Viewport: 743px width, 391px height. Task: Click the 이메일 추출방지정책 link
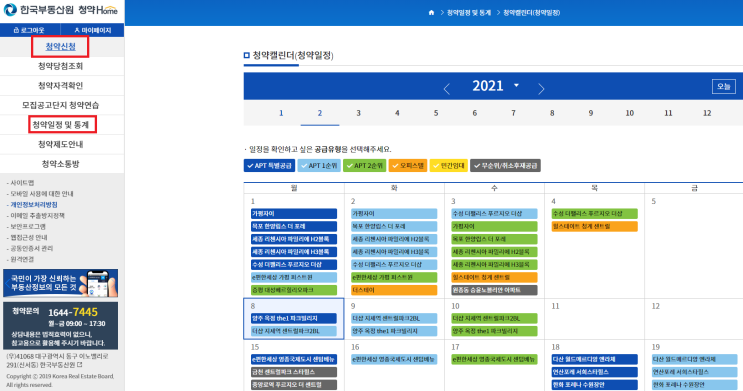tap(37, 216)
